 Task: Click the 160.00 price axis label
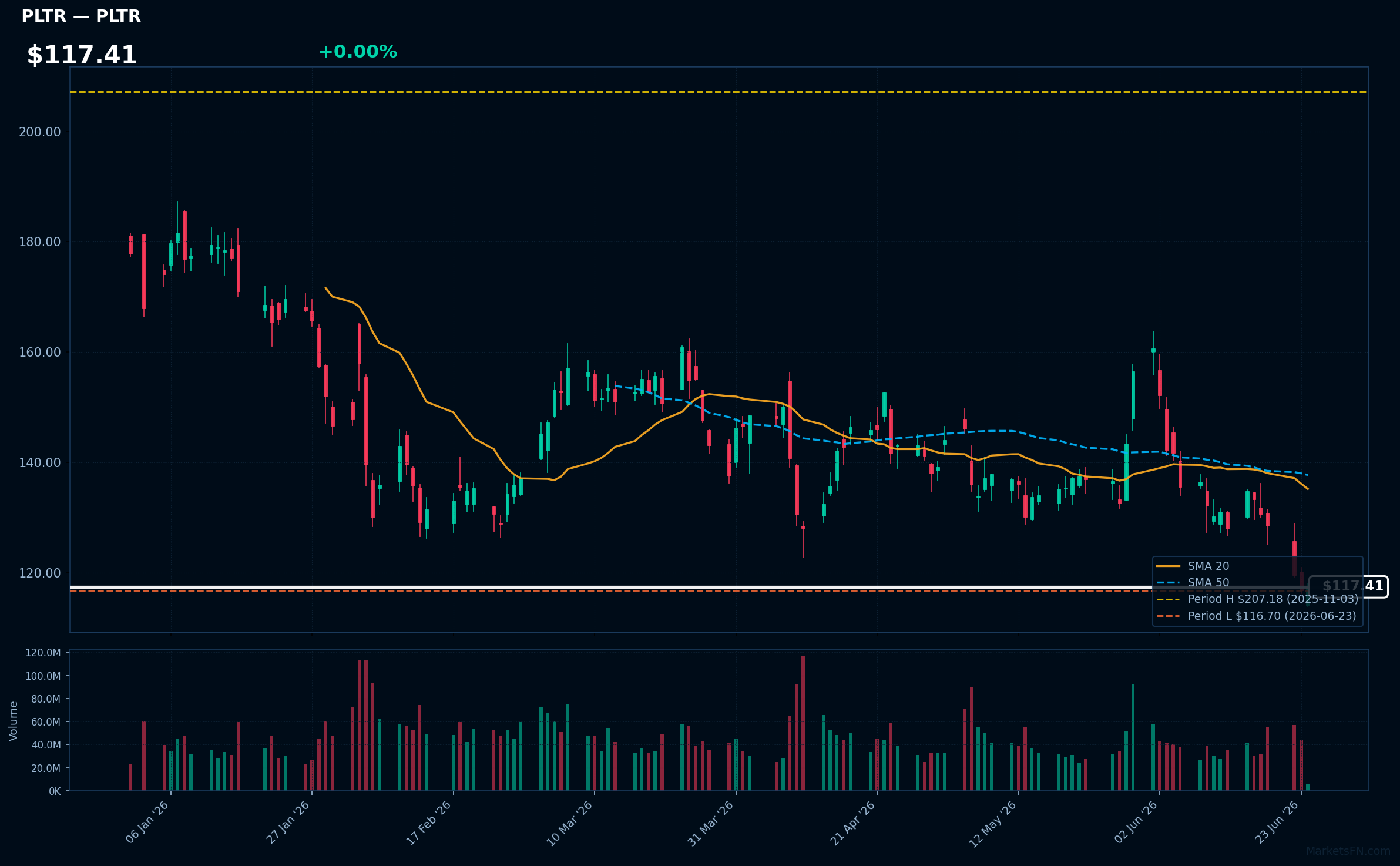pyautogui.click(x=40, y=352)
